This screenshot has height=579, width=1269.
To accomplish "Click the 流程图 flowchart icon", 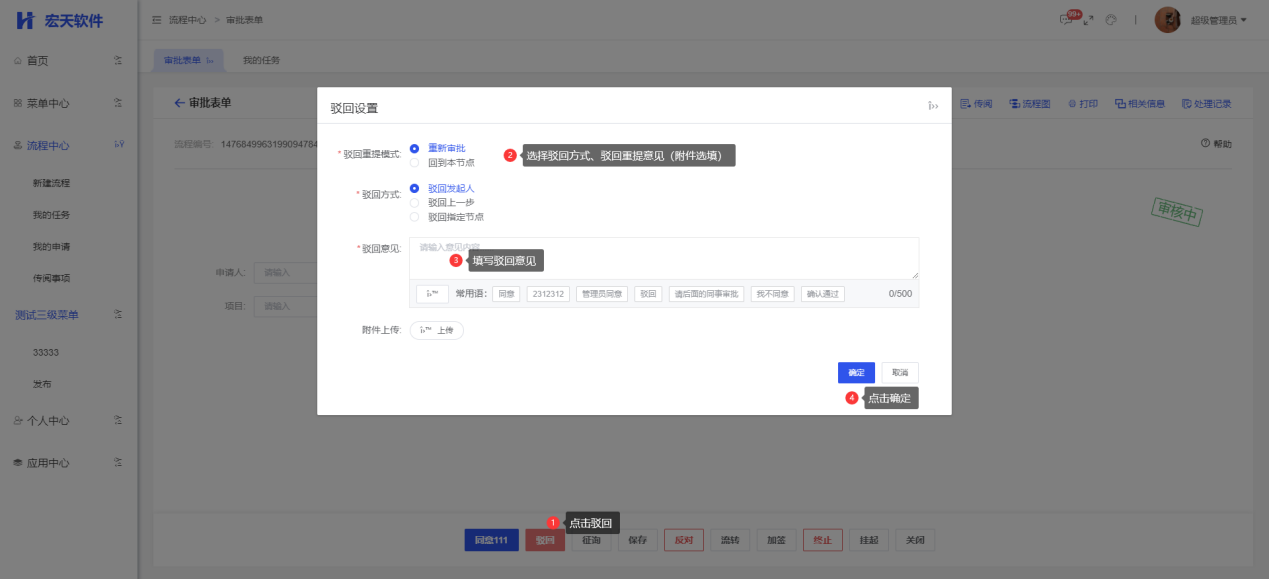I will coord(1029,103).
